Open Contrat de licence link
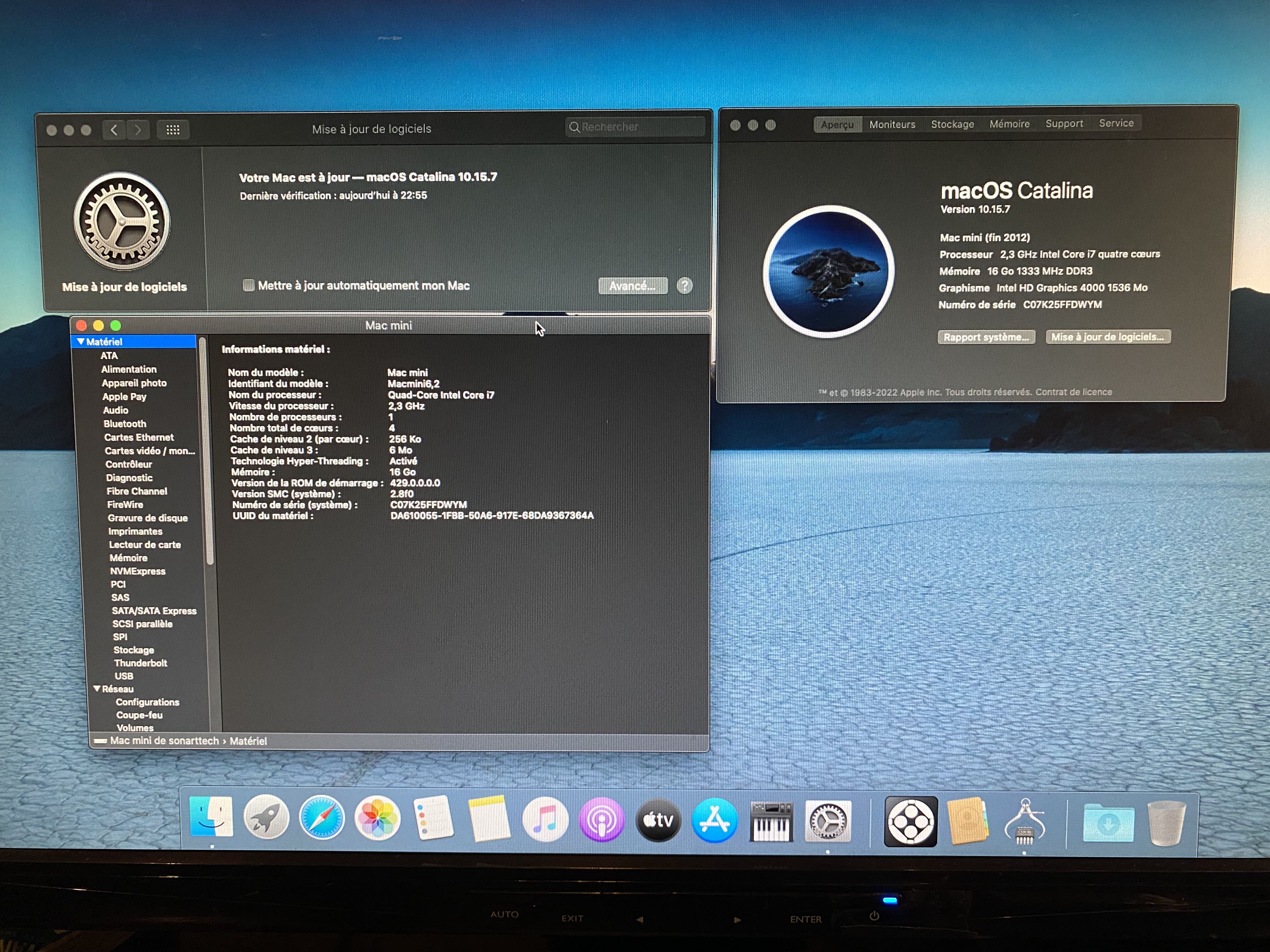Image resolution: width=1270 pixels, height=952 pixels. 1074,392
